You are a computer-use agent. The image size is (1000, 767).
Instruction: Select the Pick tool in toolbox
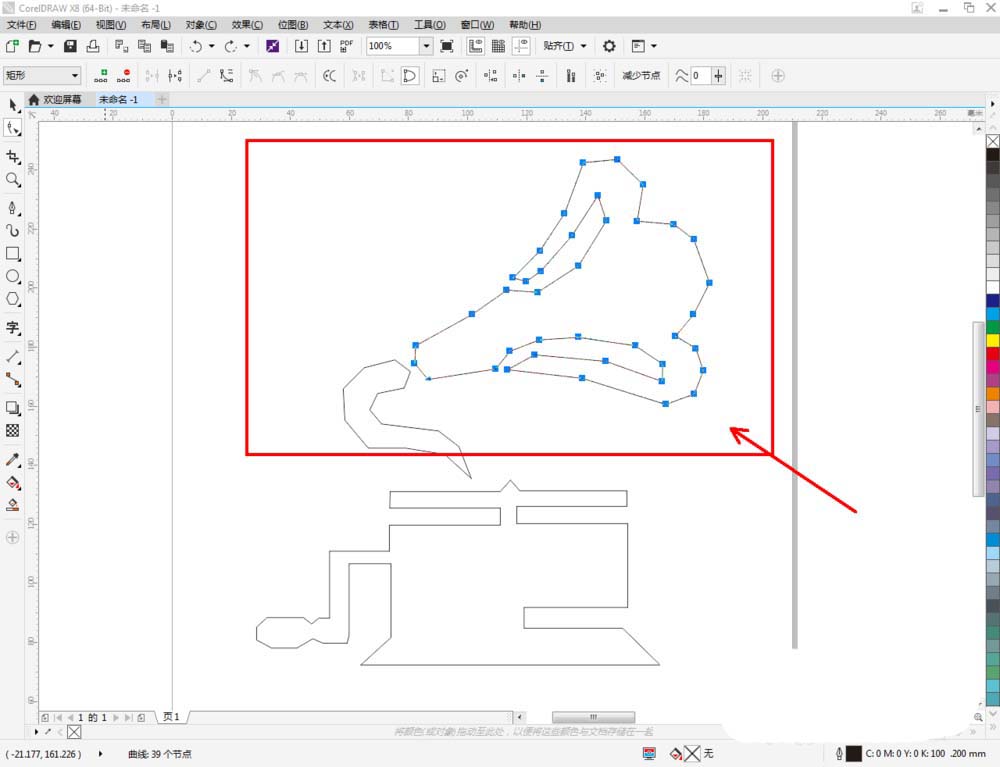(x=13, y=105)
